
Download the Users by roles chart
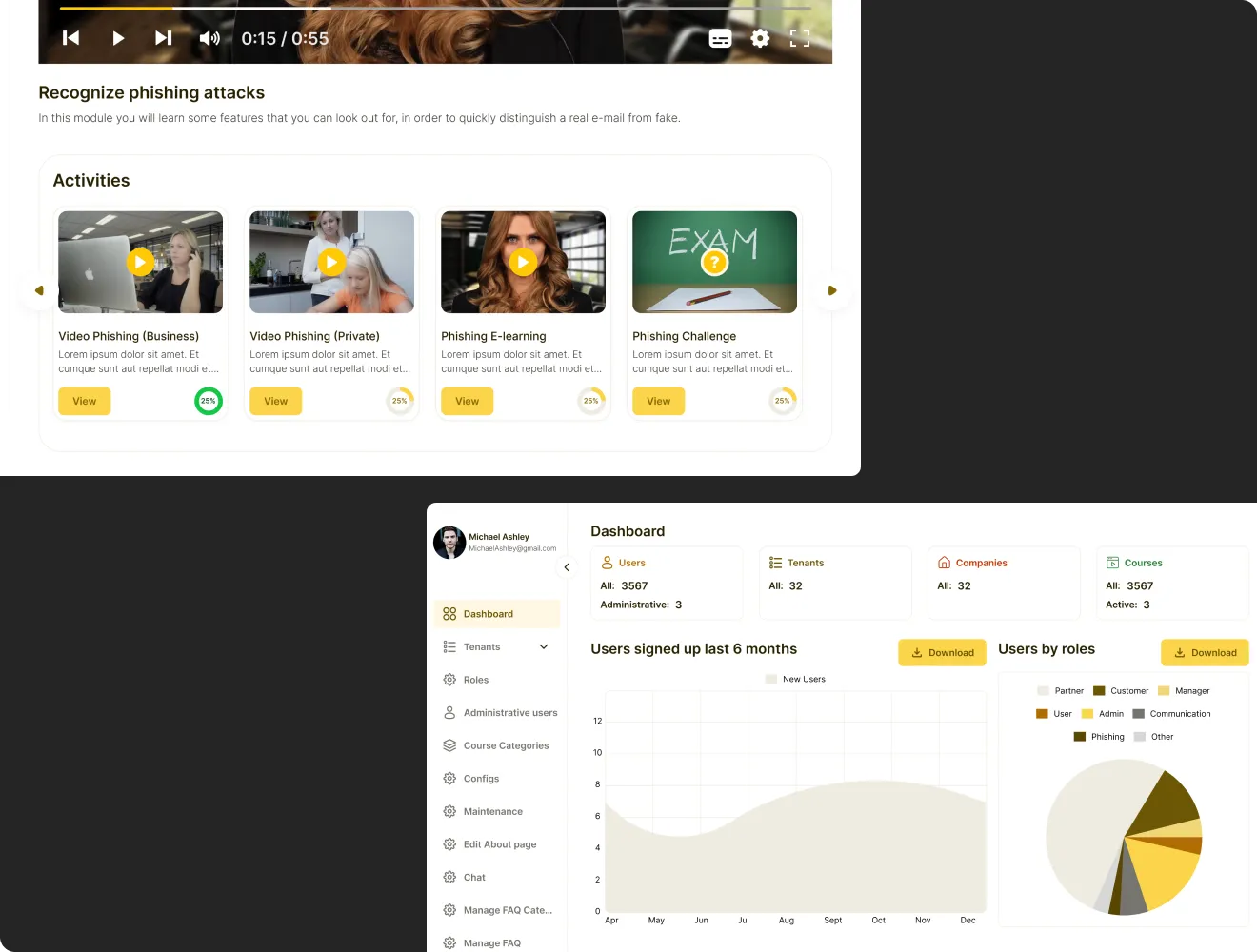coord(1205,653)
